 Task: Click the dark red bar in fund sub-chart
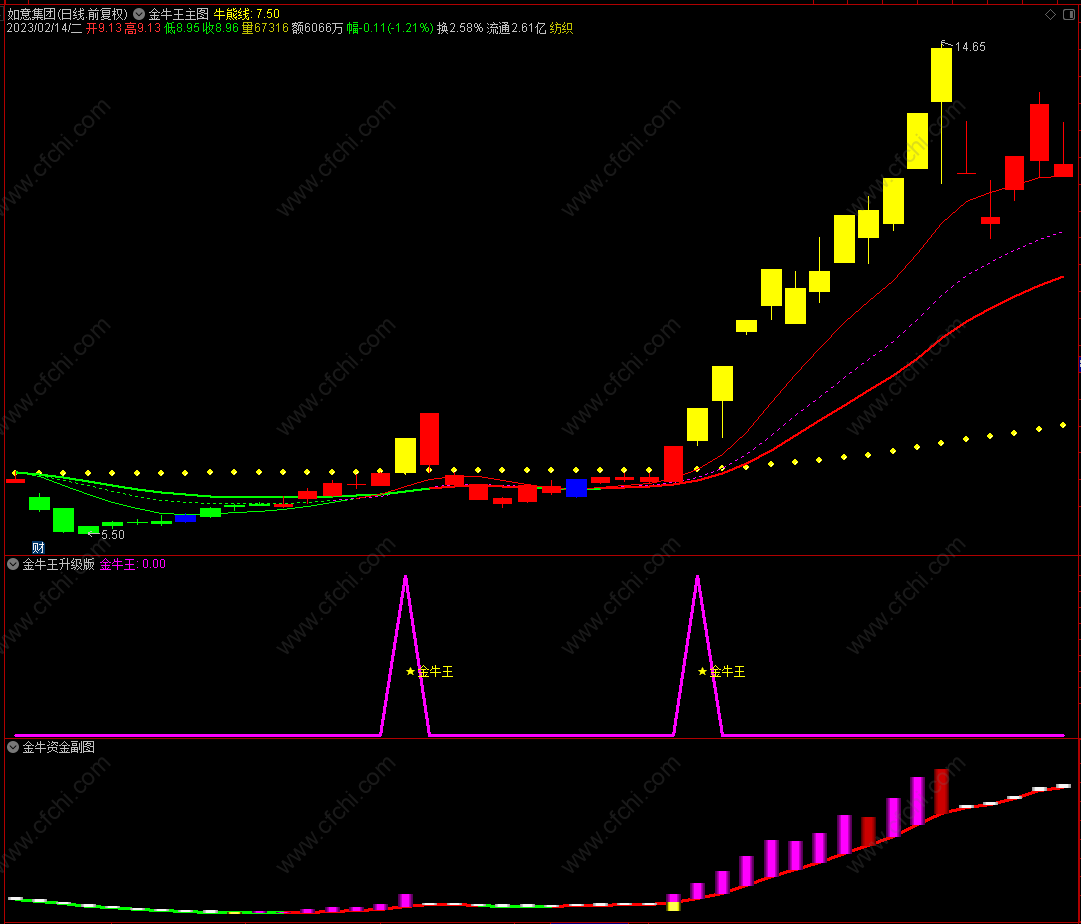click(x=941, y=791)
